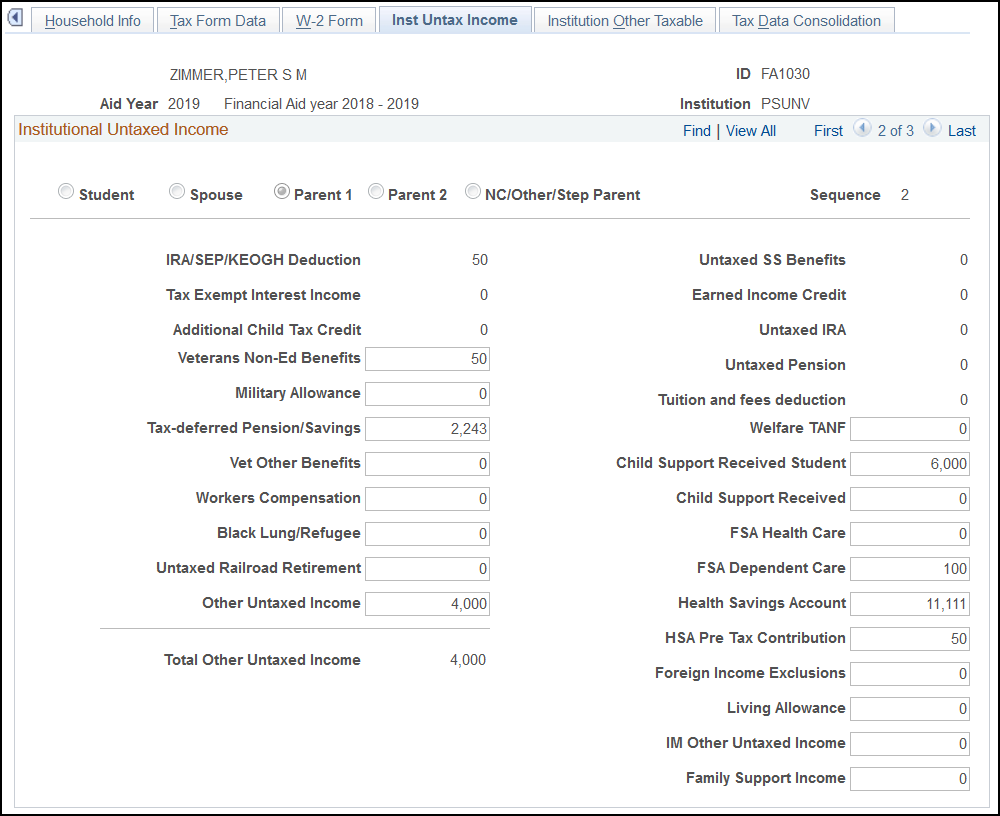Click the back navigation arrow icon

15,17
